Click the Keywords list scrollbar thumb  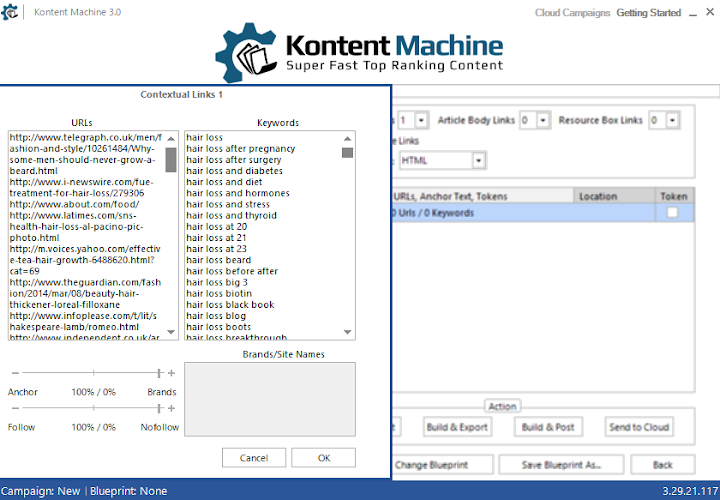pyautogui.click(x=348, y=152)
